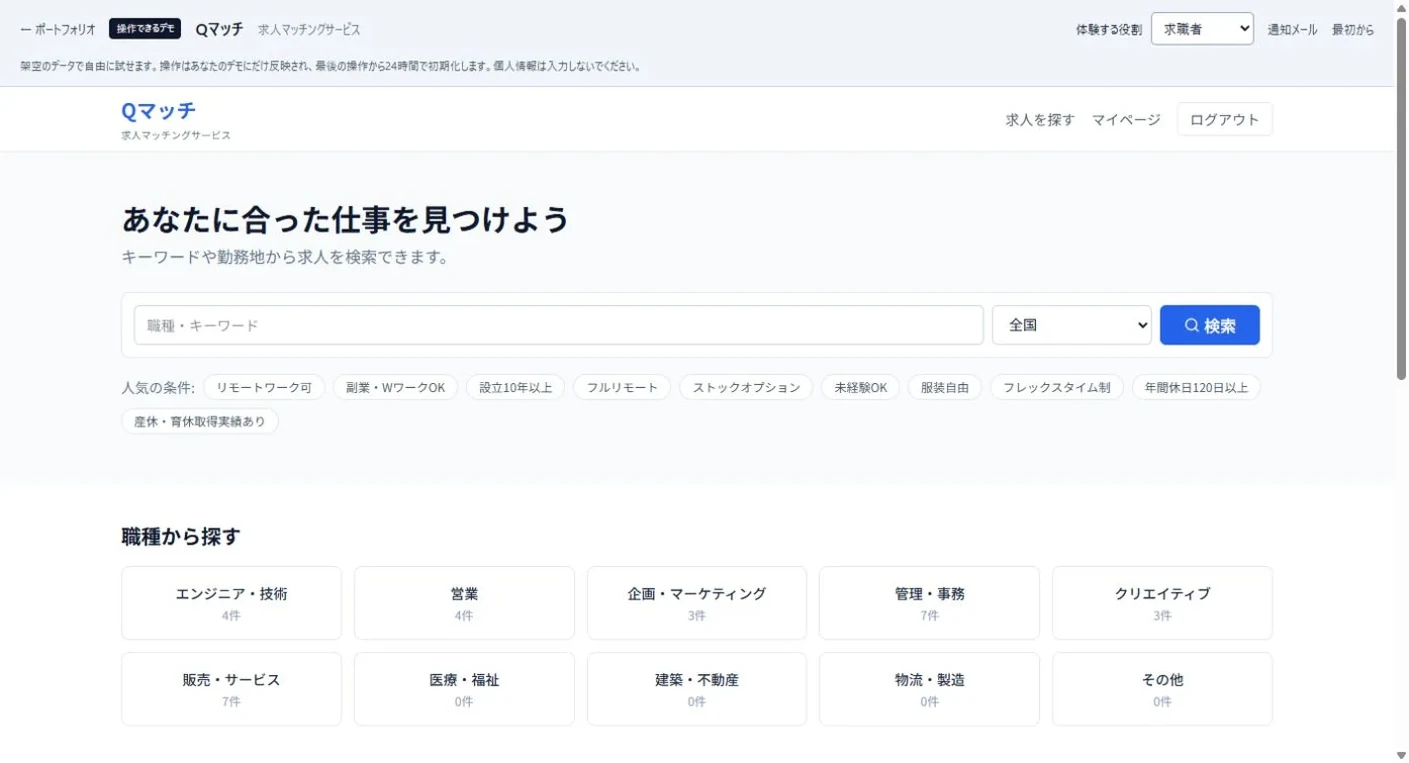Select the 未経験OK condition tag

[x=861, y=387]
